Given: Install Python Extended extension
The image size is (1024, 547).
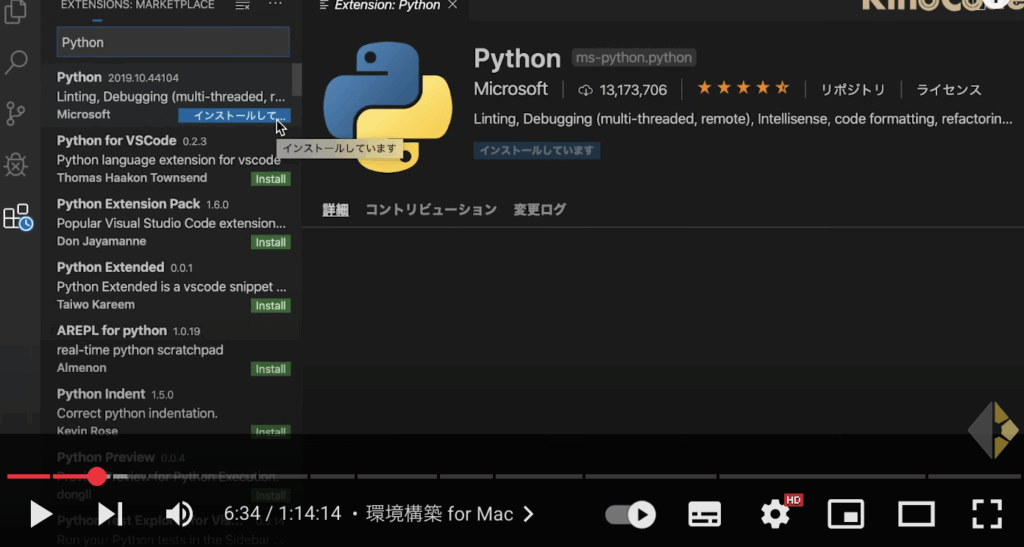Looking at the screenshot, I should pos(270,305).
